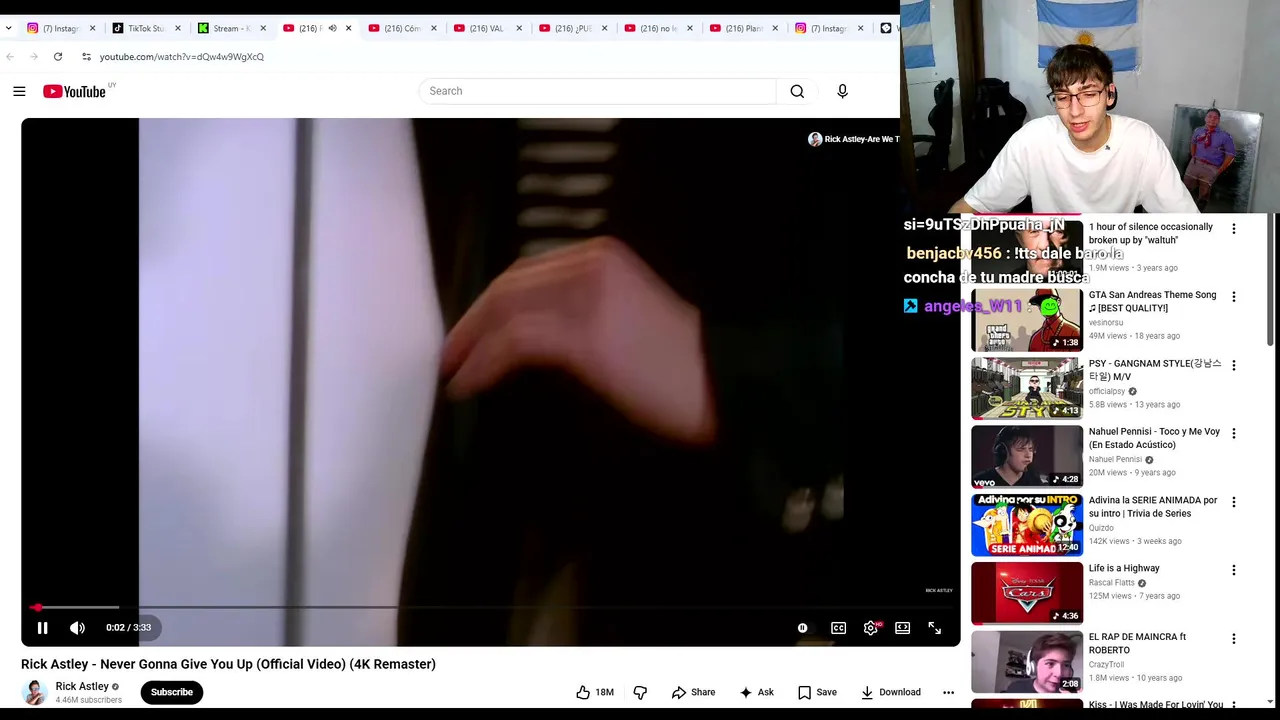Switch to the Stream Kick tab
The image size is (1280, 720).
coord(231,28)
